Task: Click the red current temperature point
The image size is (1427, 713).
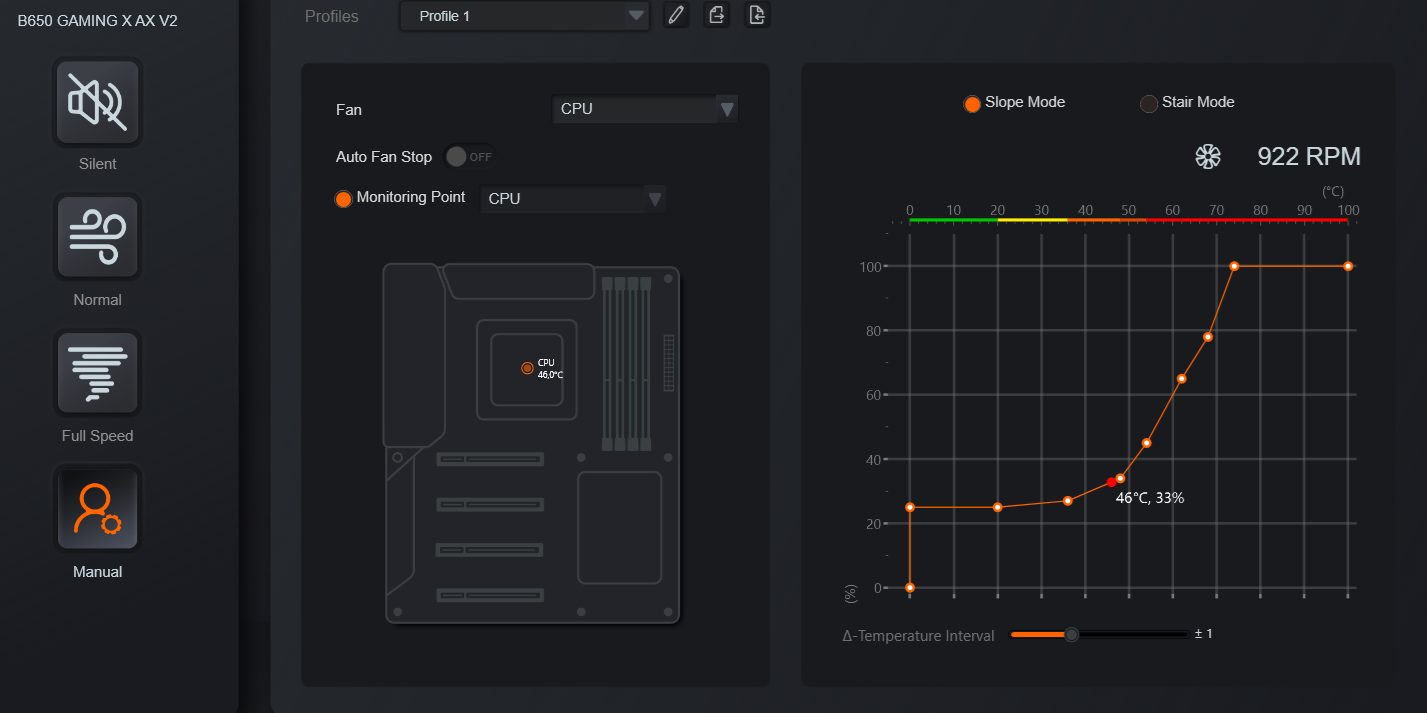Action: point(1111,482)
